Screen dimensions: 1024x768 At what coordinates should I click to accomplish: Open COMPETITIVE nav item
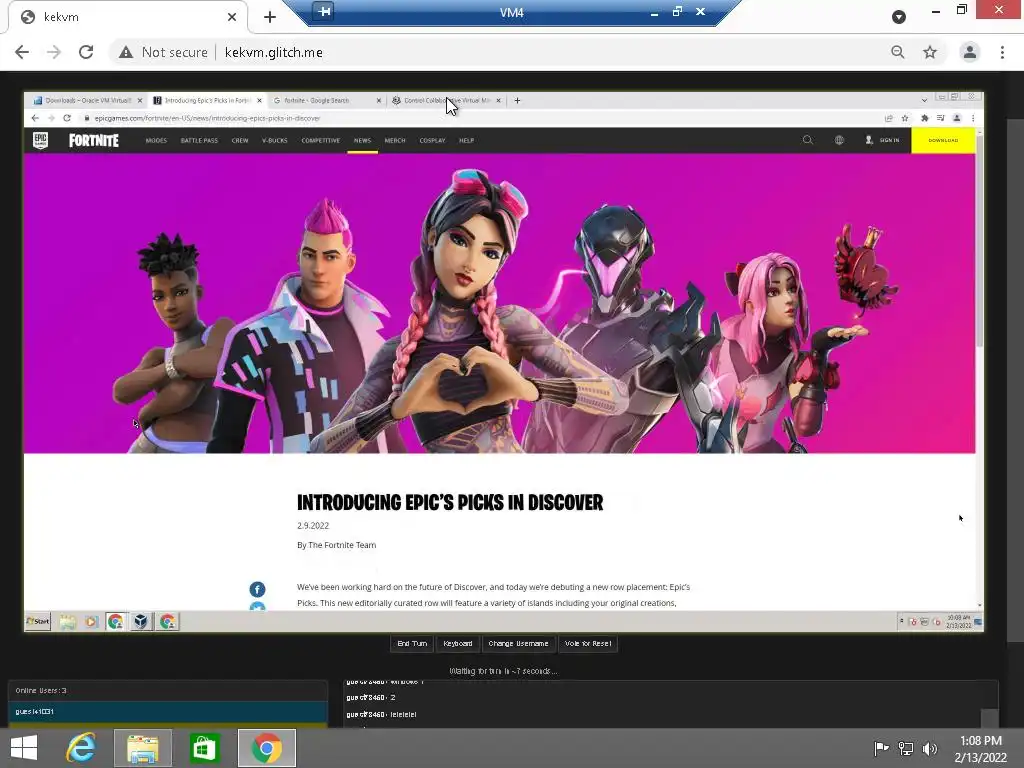click(321, 140)
